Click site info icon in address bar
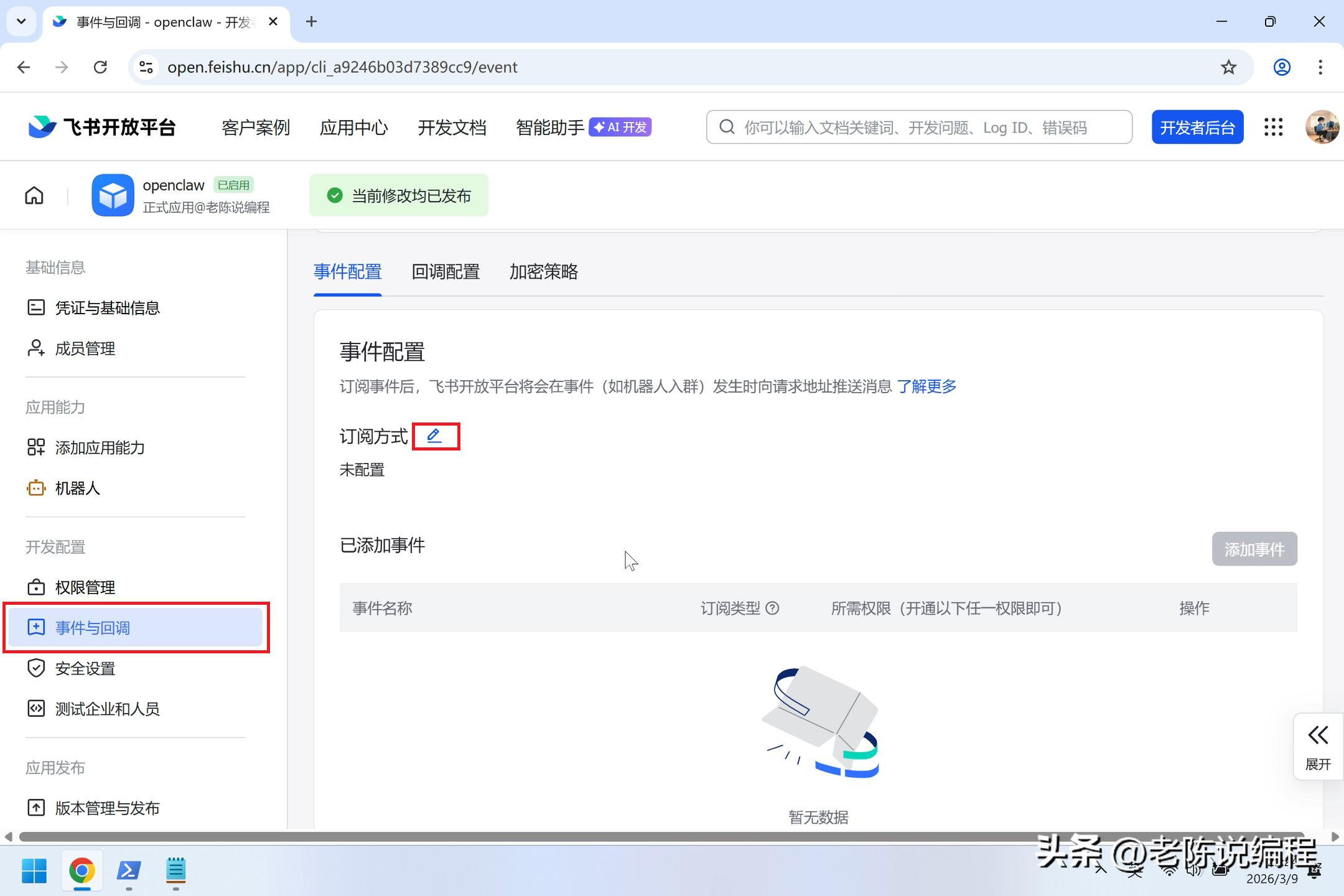Image resolution: width=1344 pixels, height=896 pixels. click(x=146, y=67)
